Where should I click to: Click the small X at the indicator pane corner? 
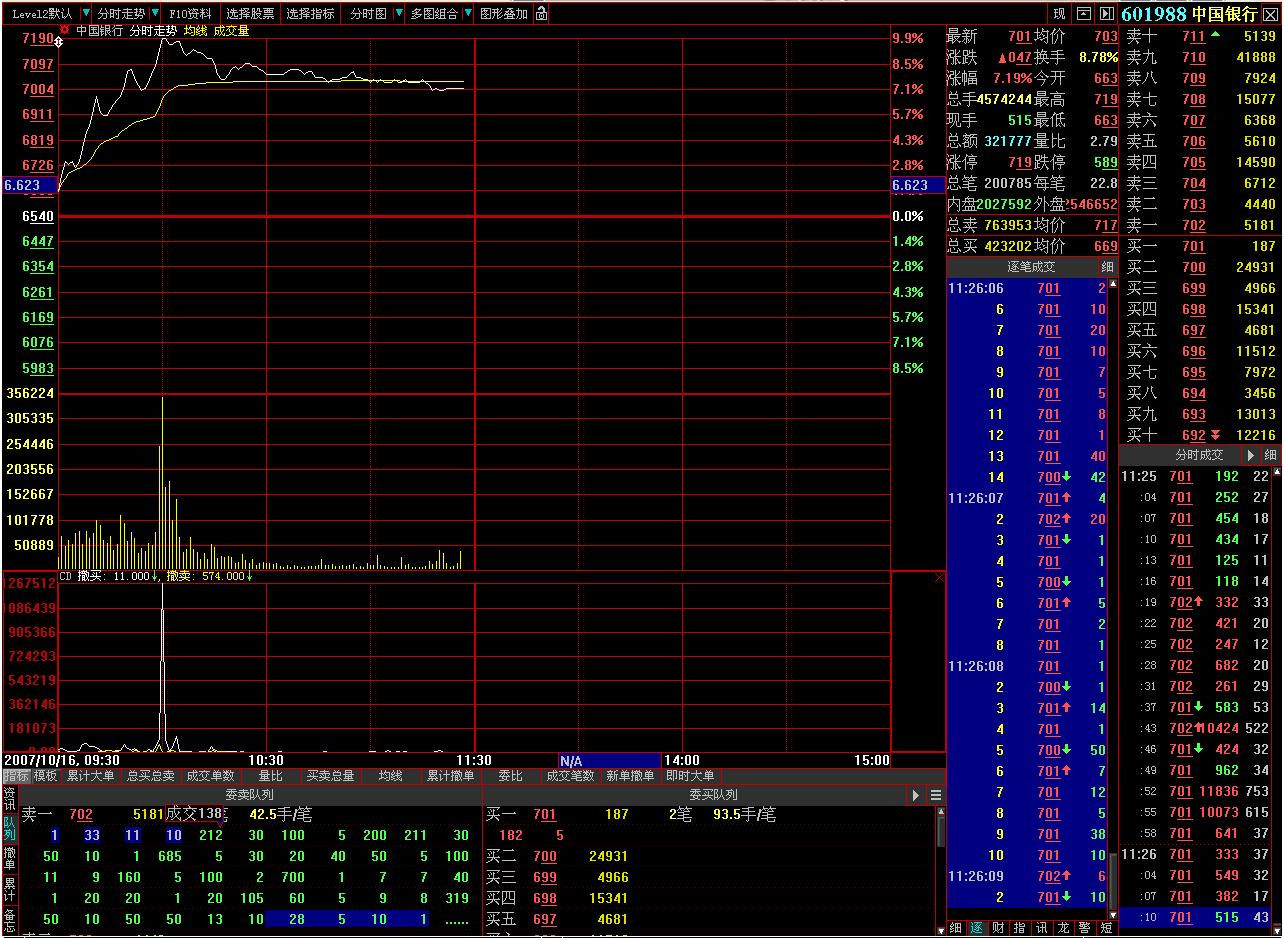pyautogui.click(x=939, y=577)
